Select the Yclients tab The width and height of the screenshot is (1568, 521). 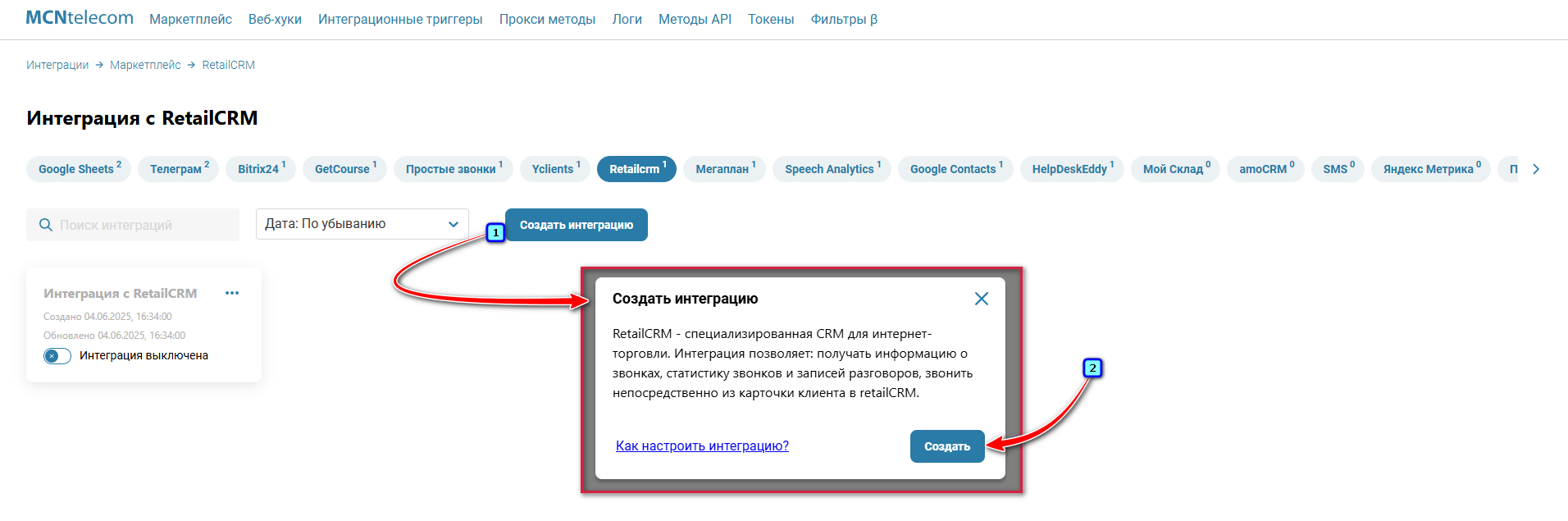click(x=555, y=169)
